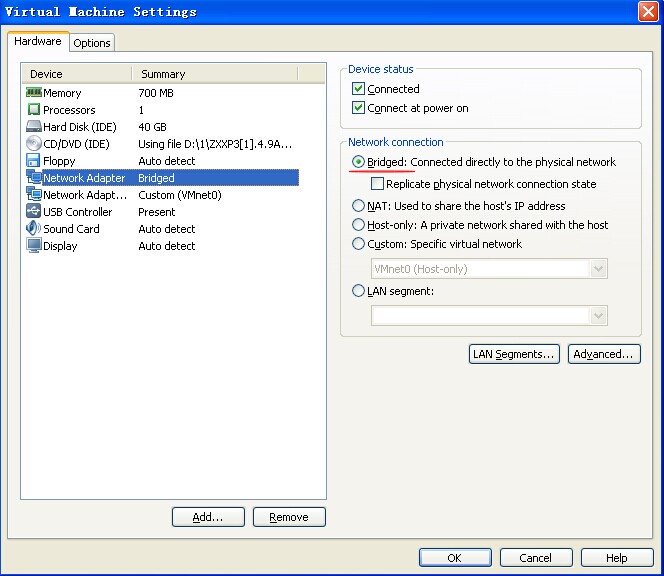Screen dimensions: 664x576
Task: Click the CD/DVD (IDE) disc icon
Action: point(34,143)
